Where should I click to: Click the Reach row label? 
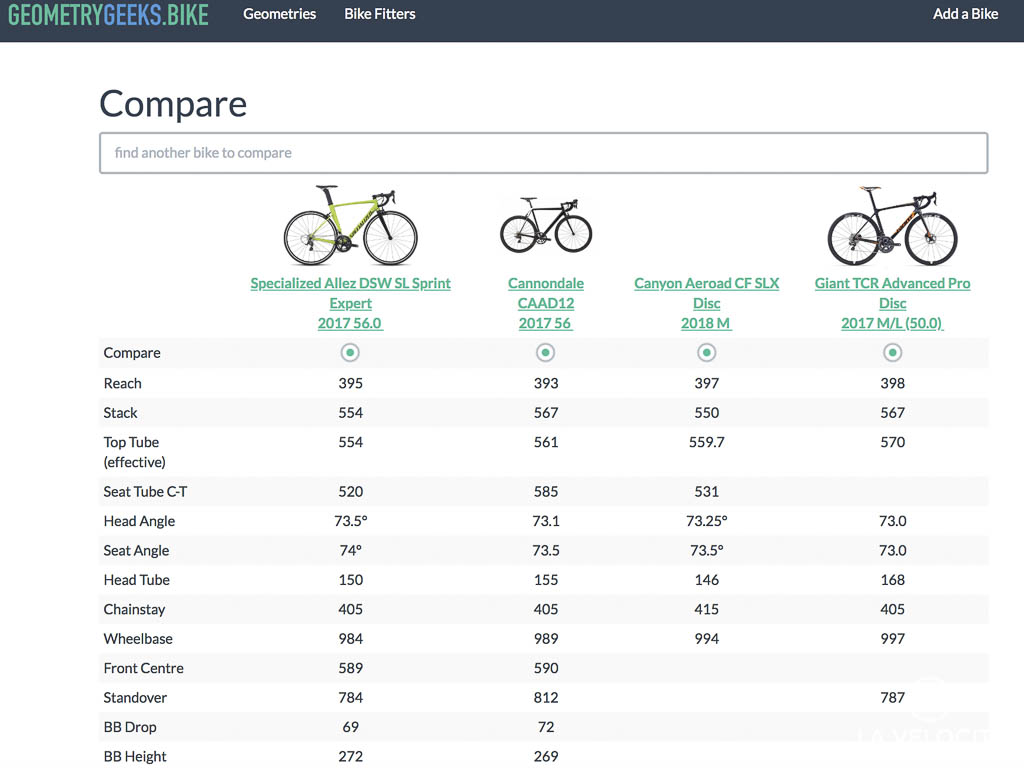(122, 383)
